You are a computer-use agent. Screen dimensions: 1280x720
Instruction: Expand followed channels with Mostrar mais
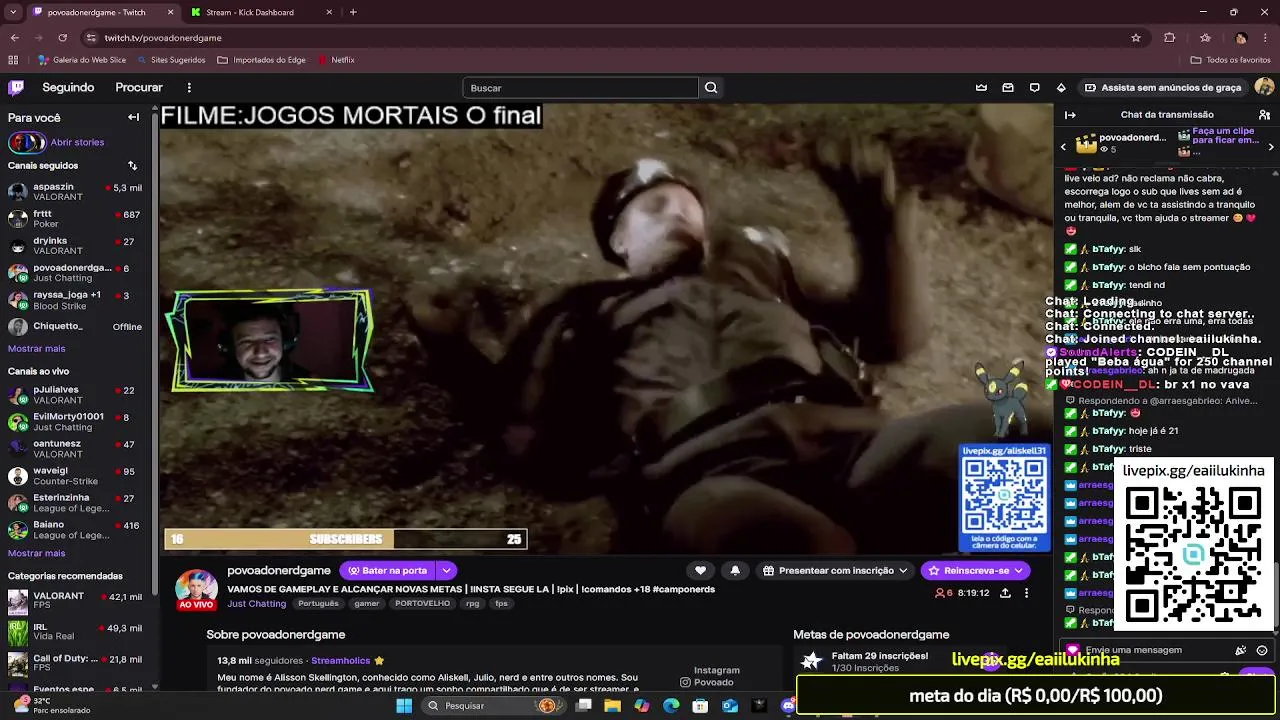[36, 348]
